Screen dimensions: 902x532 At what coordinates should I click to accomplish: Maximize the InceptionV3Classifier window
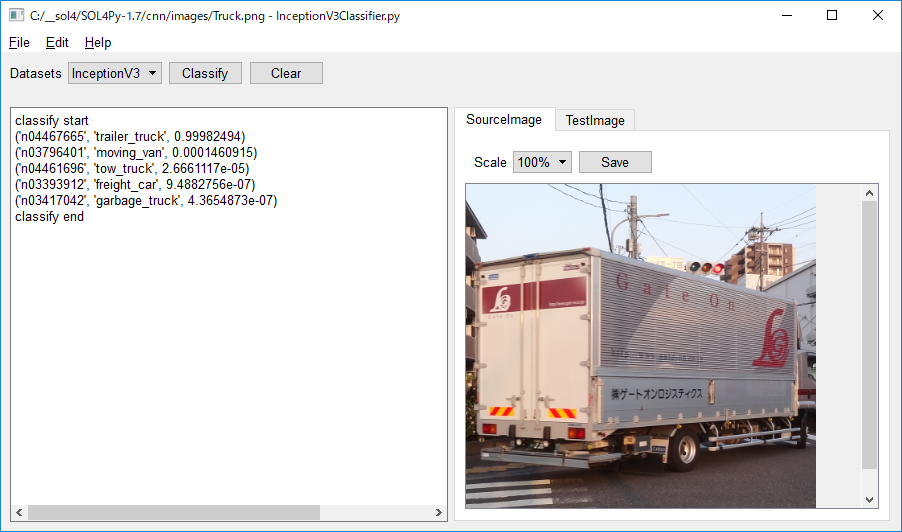tap(832, 16)
